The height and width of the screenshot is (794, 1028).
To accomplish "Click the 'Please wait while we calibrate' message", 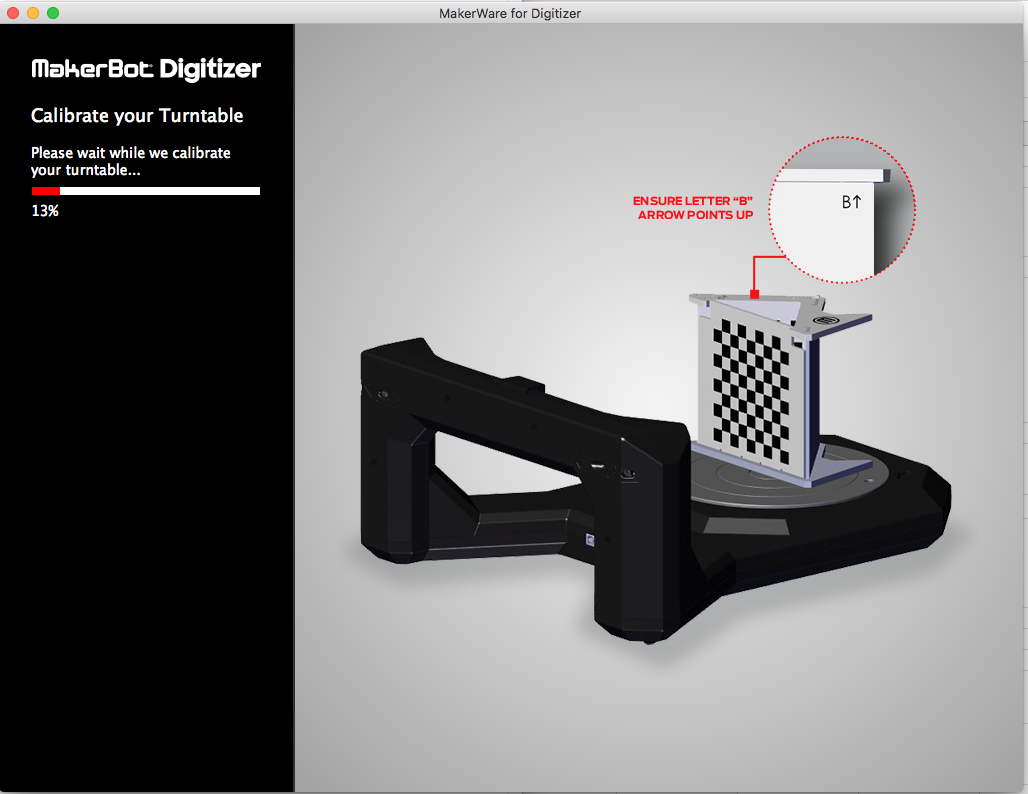I will [x=130, y=161].
